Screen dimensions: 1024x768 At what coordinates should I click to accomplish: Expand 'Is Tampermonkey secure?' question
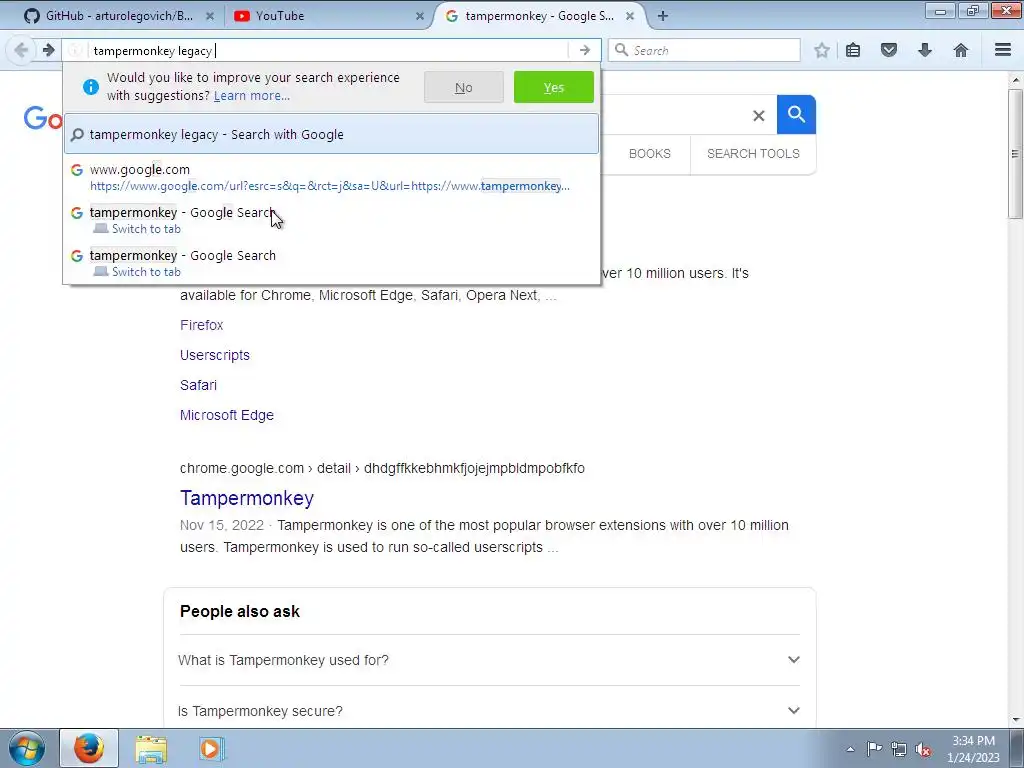489,711
